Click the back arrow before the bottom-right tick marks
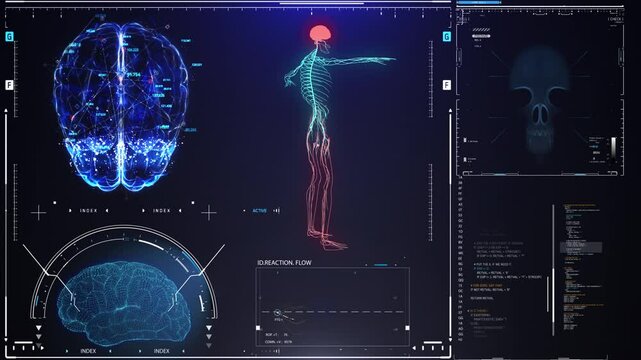 tap(414, 348)
